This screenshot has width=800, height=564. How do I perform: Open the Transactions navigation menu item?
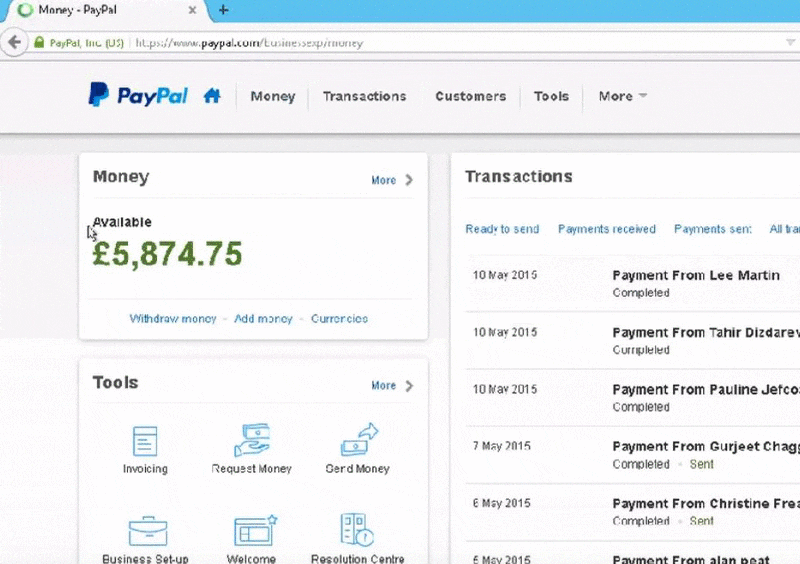click(x=364, y=96)
